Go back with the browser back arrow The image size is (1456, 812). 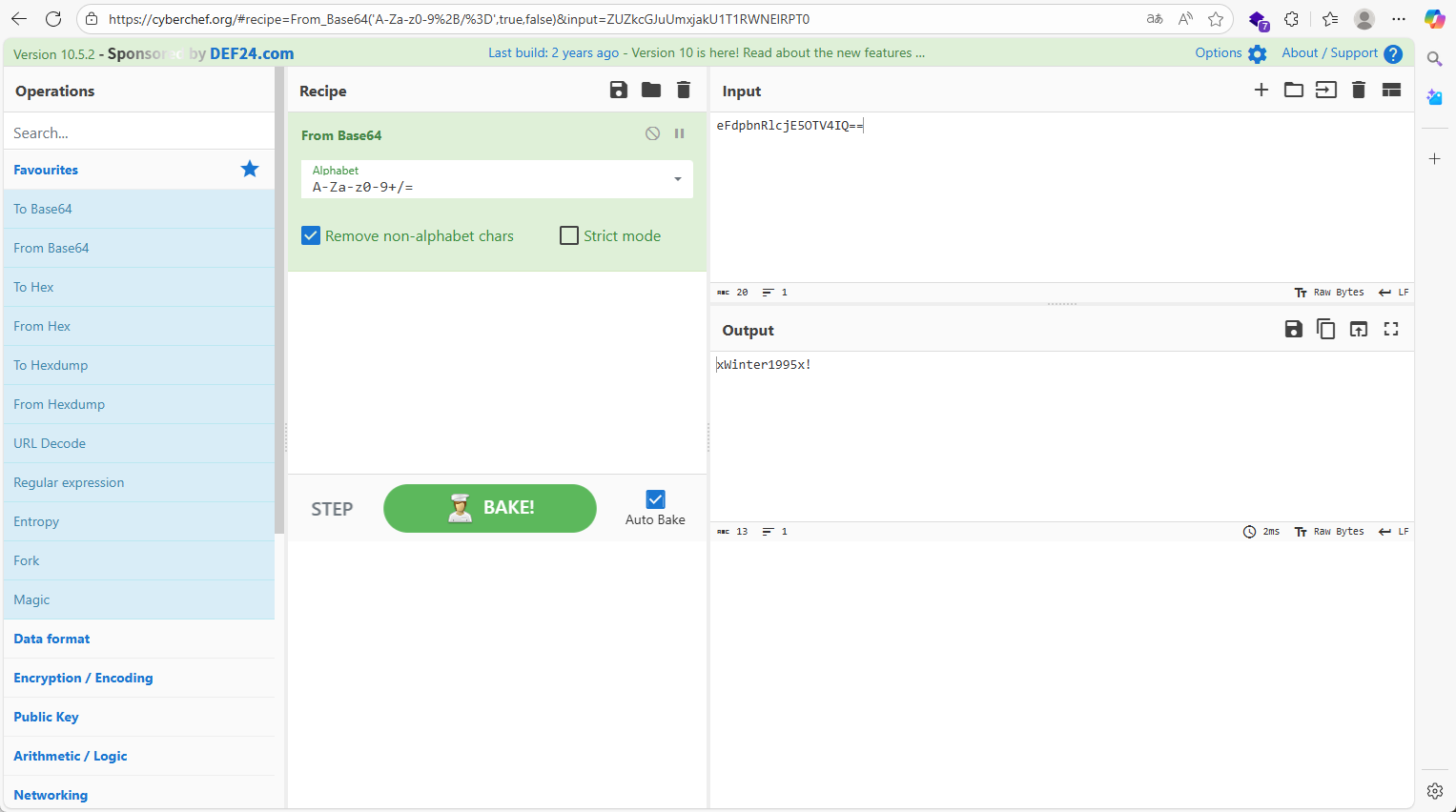tap(19, 19)
